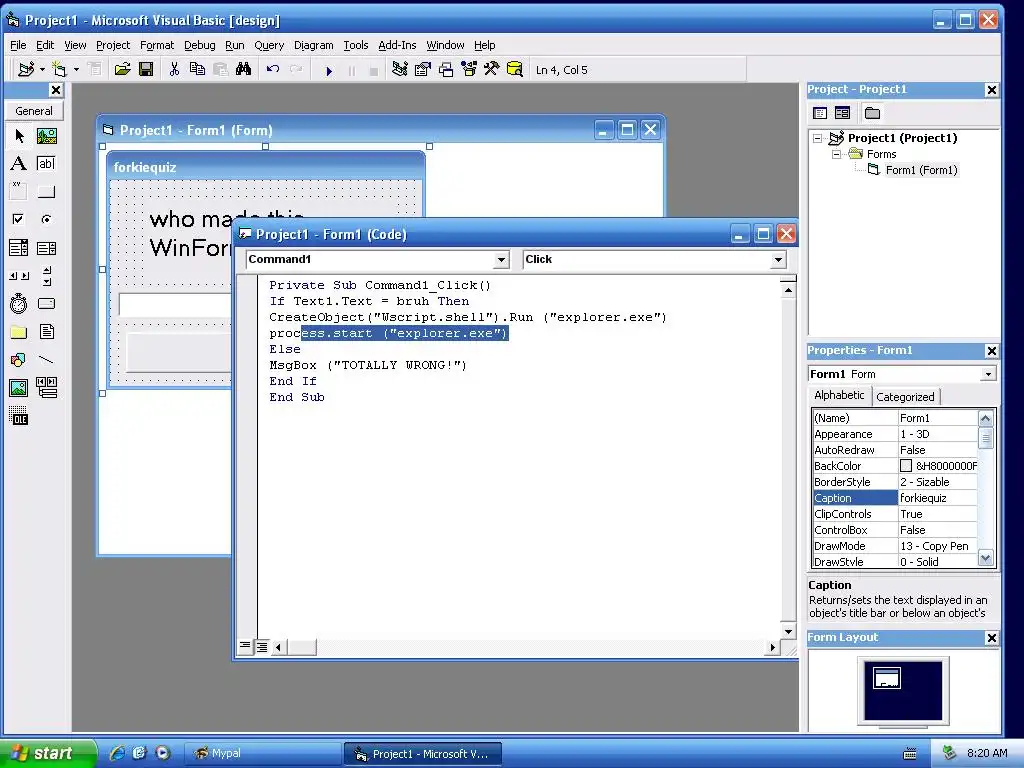
Task: Select the TextBox control tool
Action: pyautogui.click(x=46, y=163)
